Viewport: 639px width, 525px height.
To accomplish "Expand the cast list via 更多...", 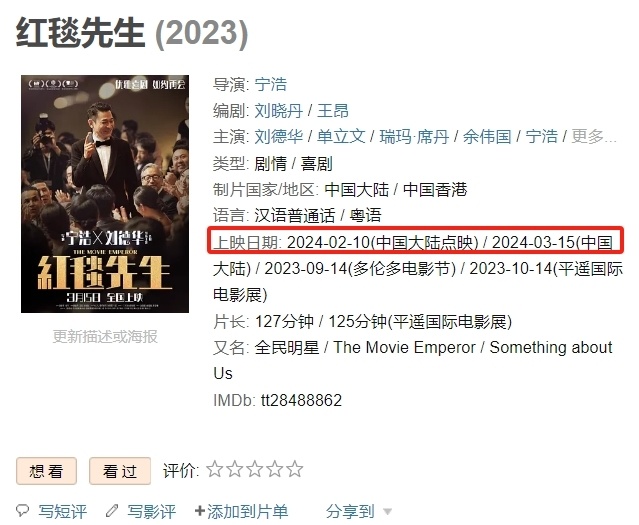I will point(594,137).
